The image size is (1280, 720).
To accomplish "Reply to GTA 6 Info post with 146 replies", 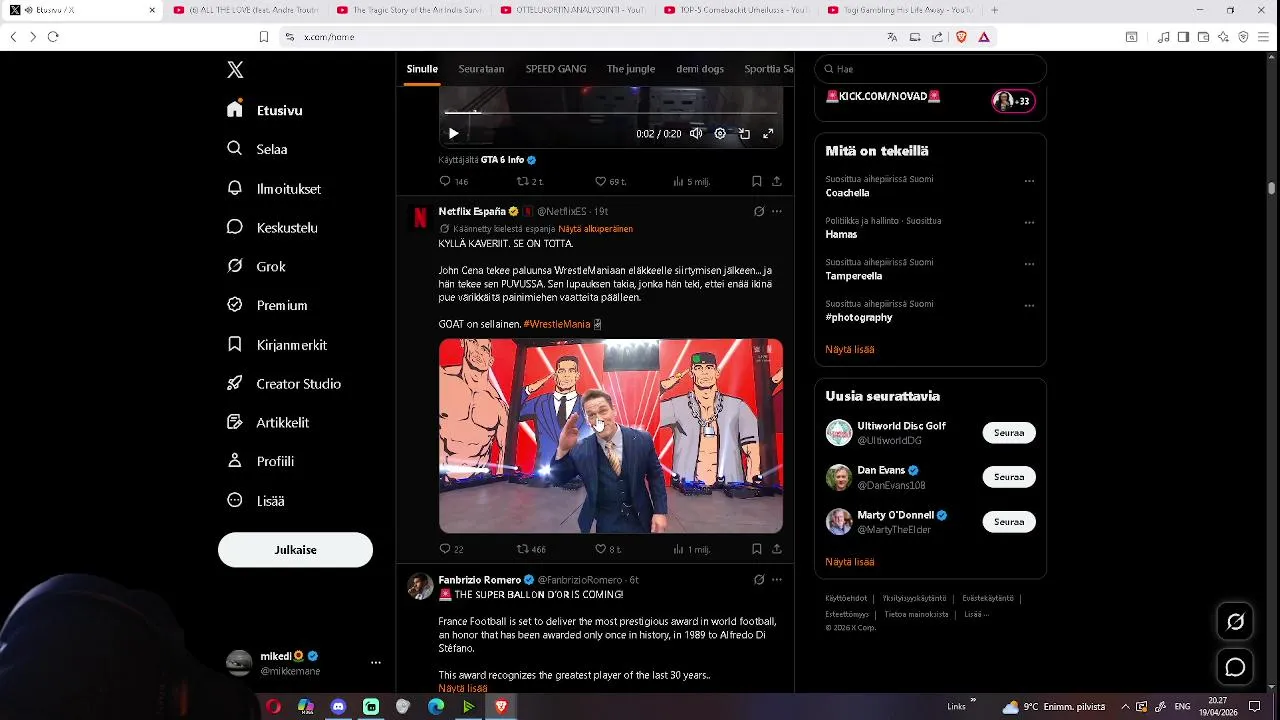I will pos(453,181).
